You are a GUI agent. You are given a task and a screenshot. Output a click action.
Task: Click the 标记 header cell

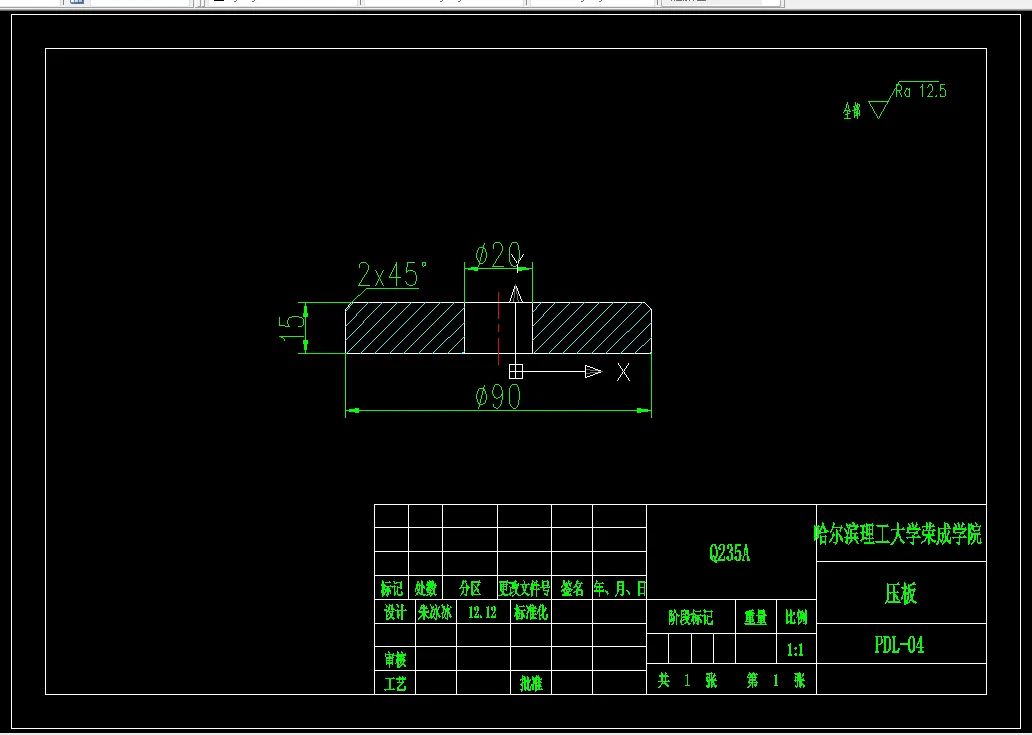pyautogui.click(x=392, y=588)
